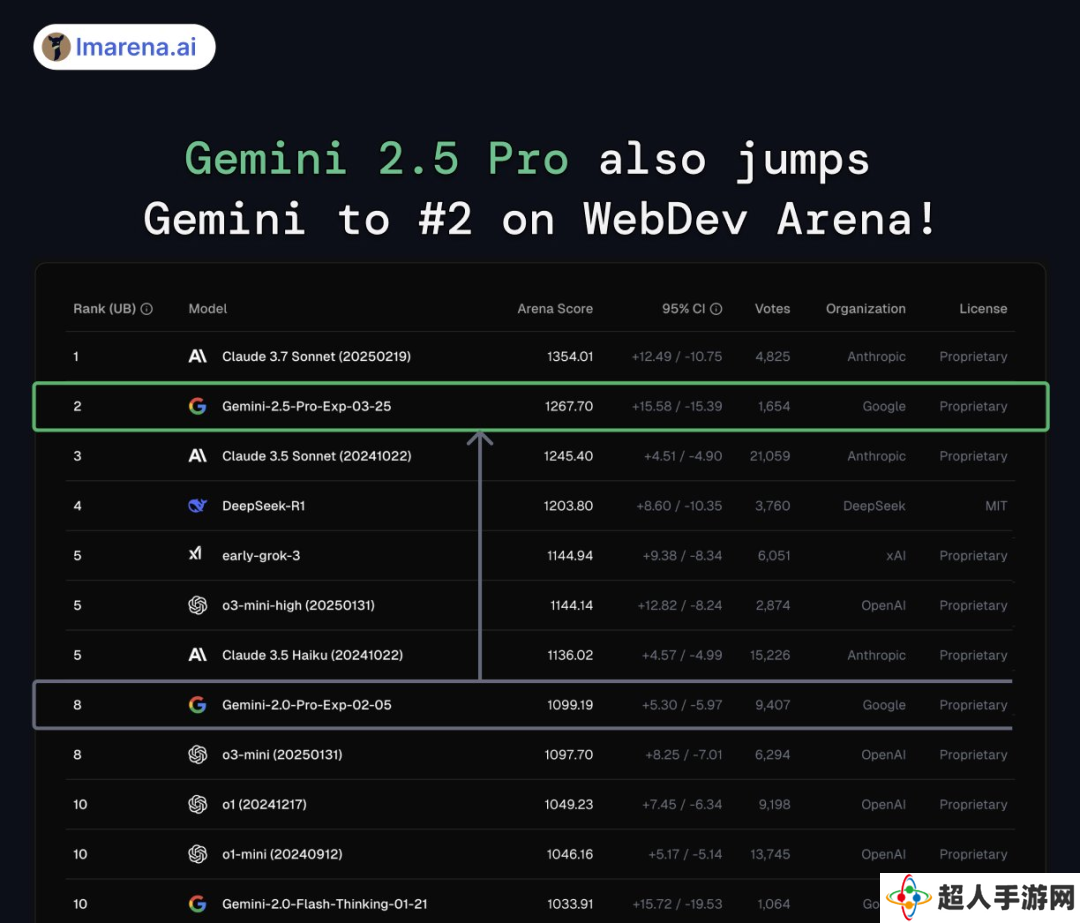
Task: Select model name Claude 3.5 Haiku (20241022)
Action: click(313, 655)
